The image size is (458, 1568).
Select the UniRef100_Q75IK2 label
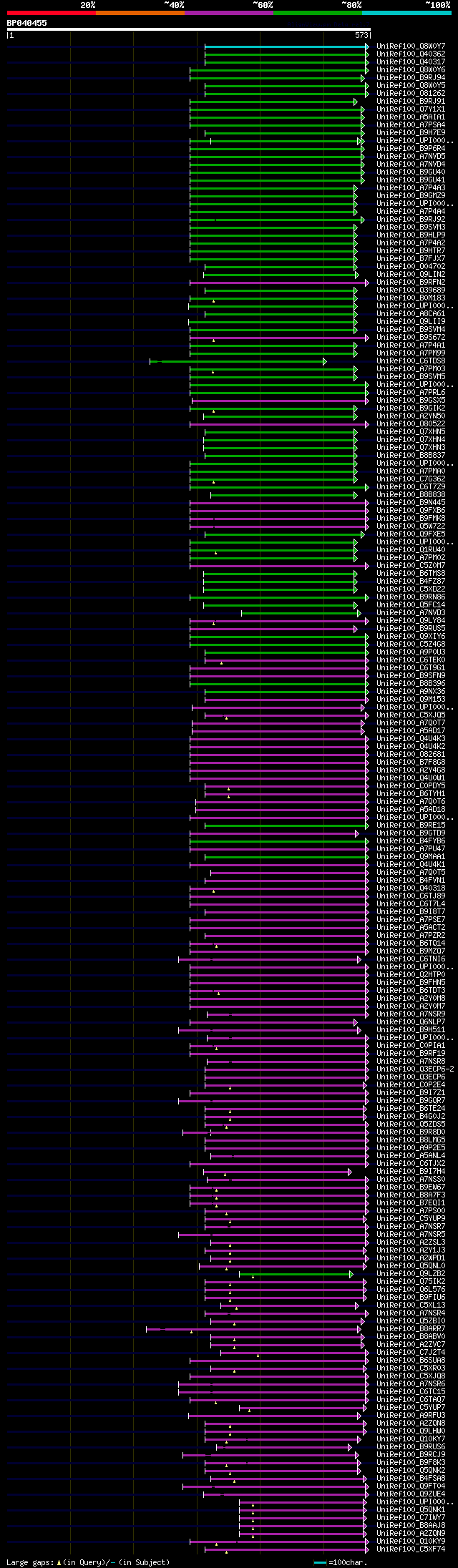(411, 1282)
